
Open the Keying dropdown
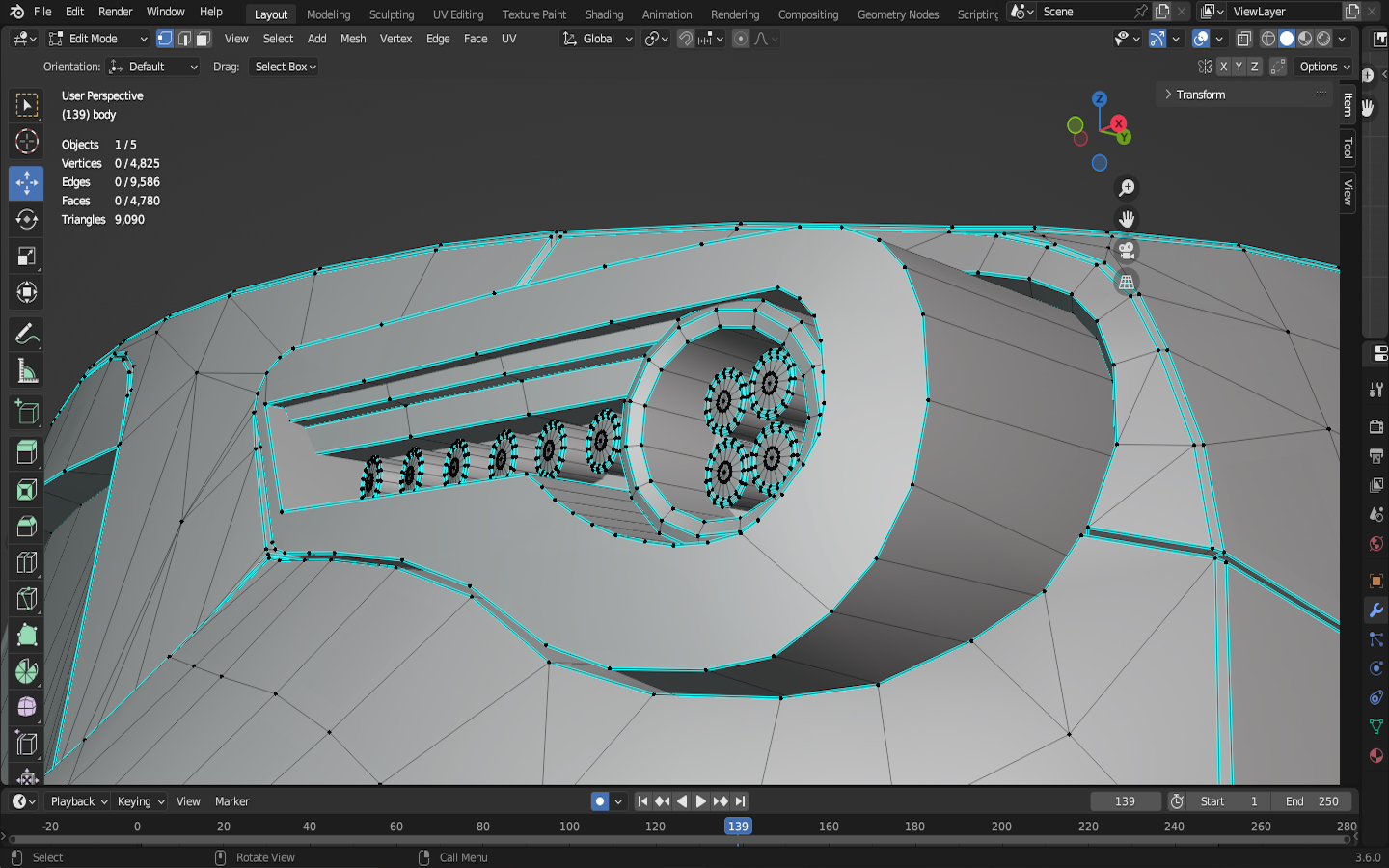[140, 801]
